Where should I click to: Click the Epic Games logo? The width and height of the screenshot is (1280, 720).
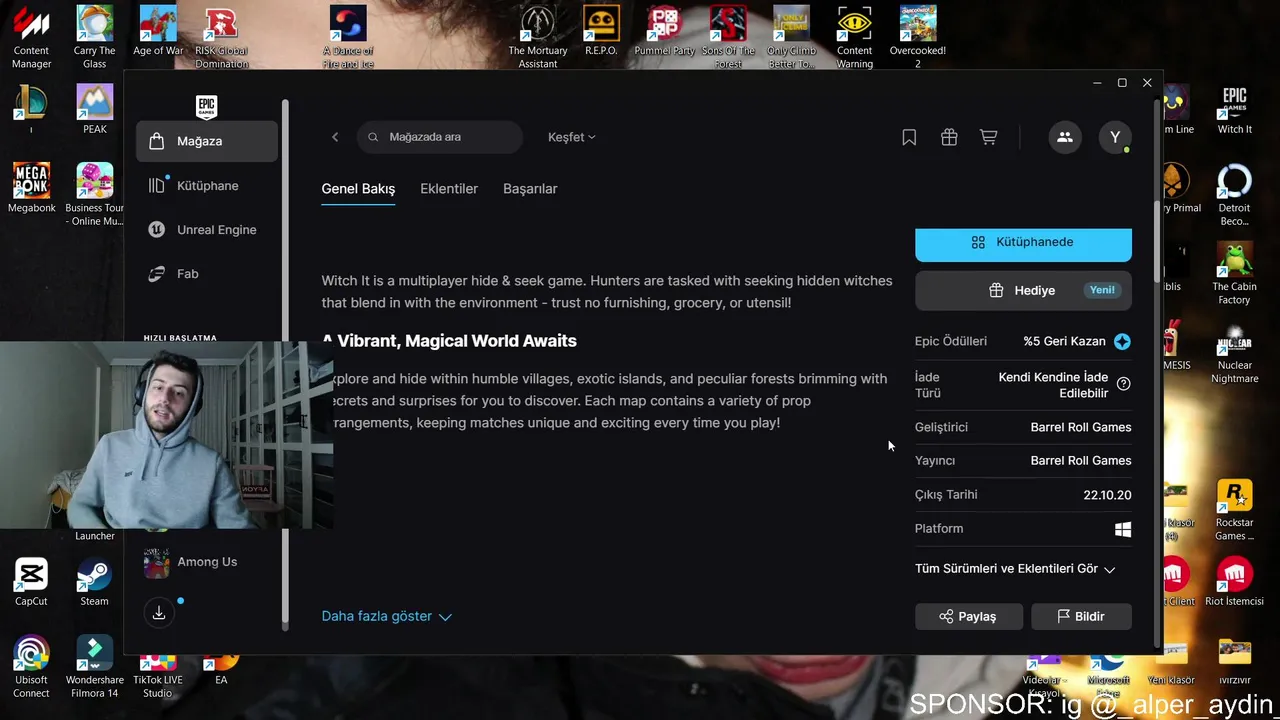pos(206,106)
